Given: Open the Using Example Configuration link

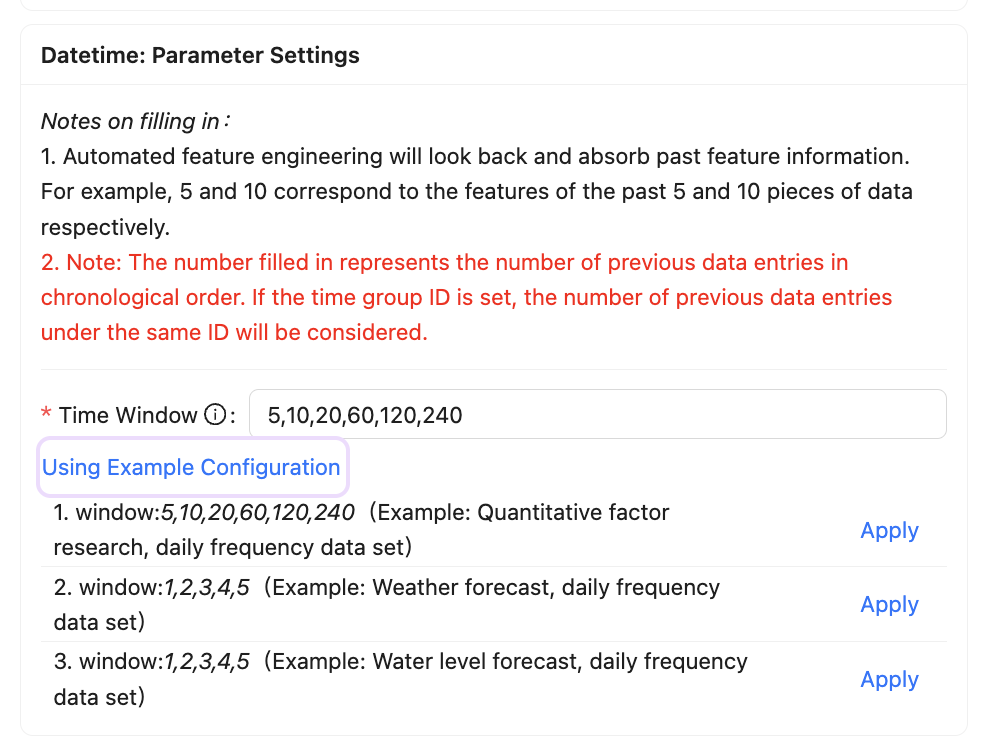Looking at the screenshot, I should (x=191, y=467).
